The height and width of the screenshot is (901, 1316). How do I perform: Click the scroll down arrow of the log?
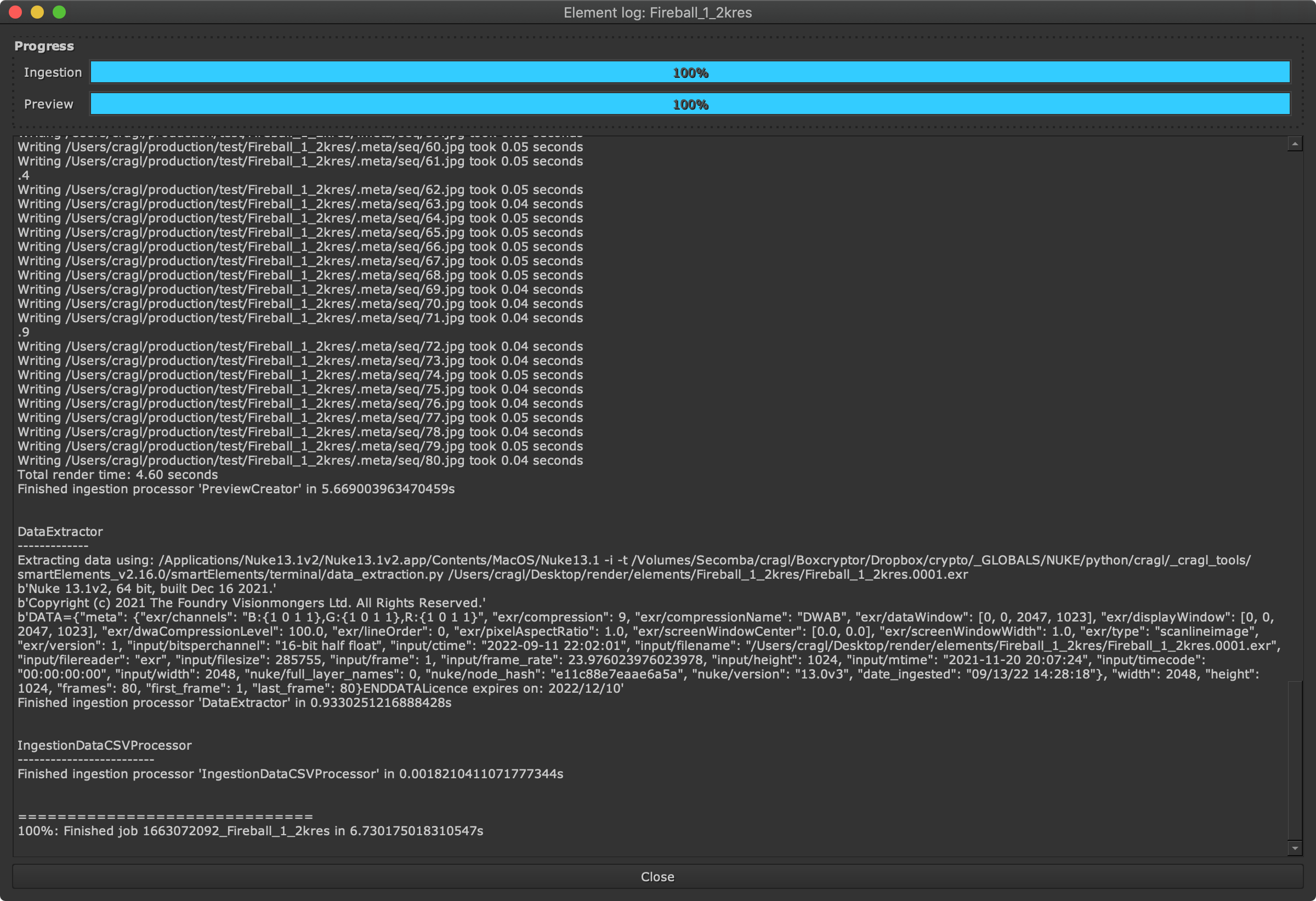[1295, 848]
